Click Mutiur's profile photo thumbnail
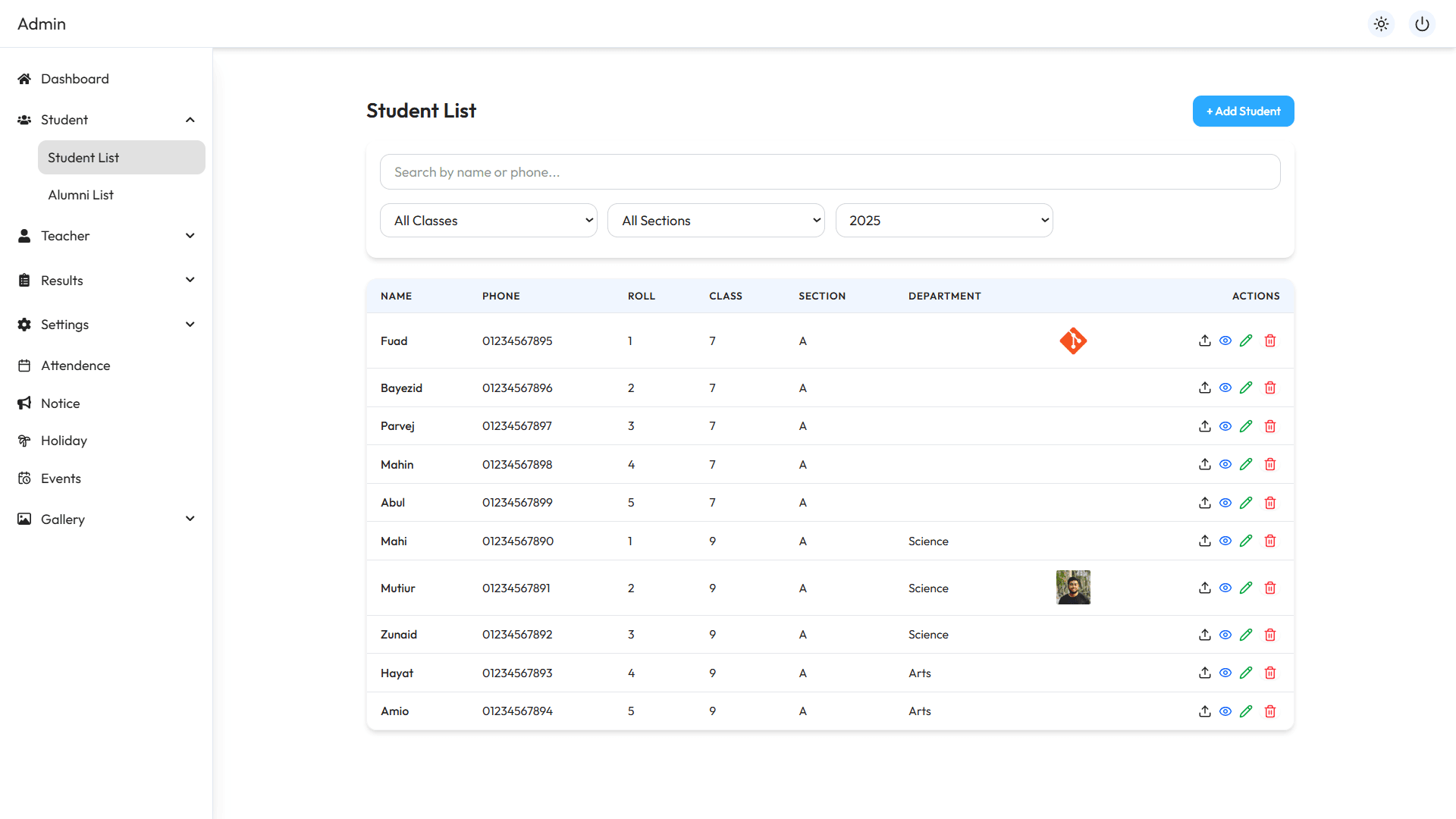This screenshot has height=819, width=1456. click(1073, 588)
